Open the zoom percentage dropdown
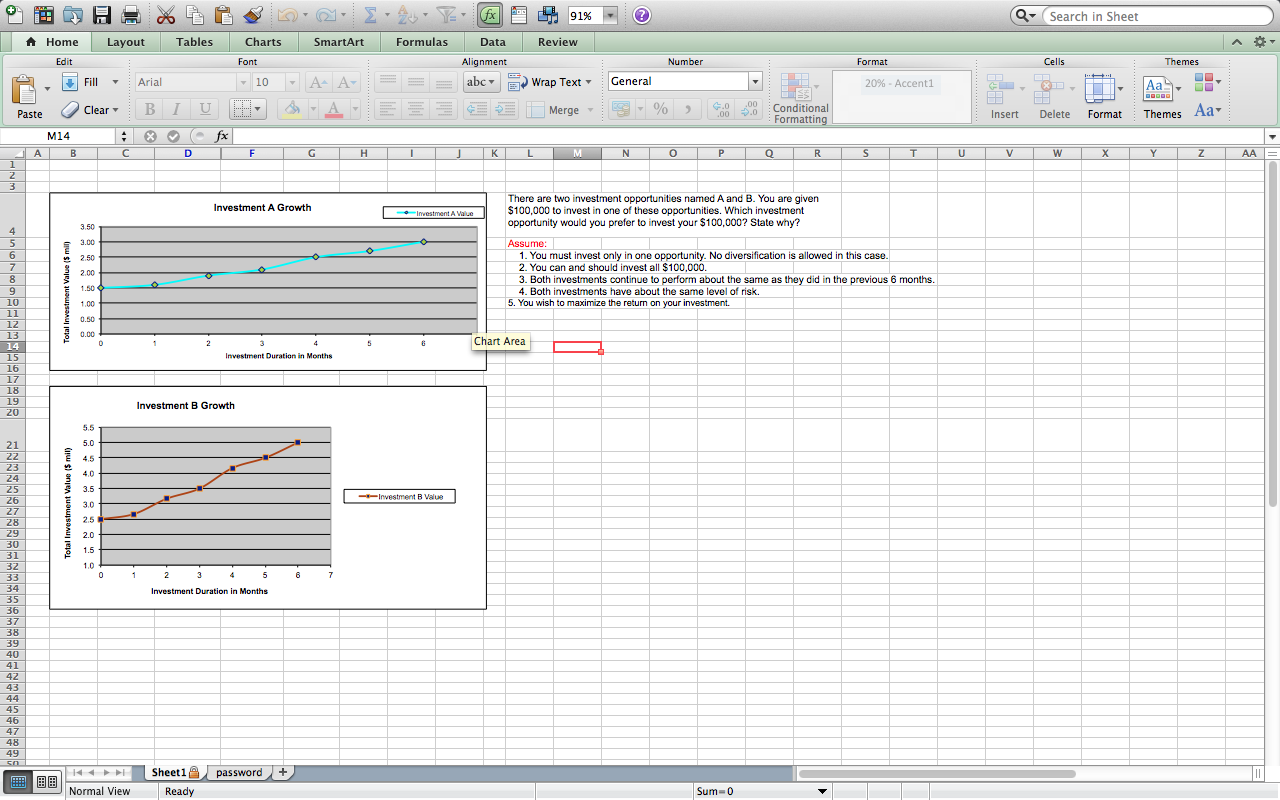Viewport: 1280px width, 800px height. point(609,16)
